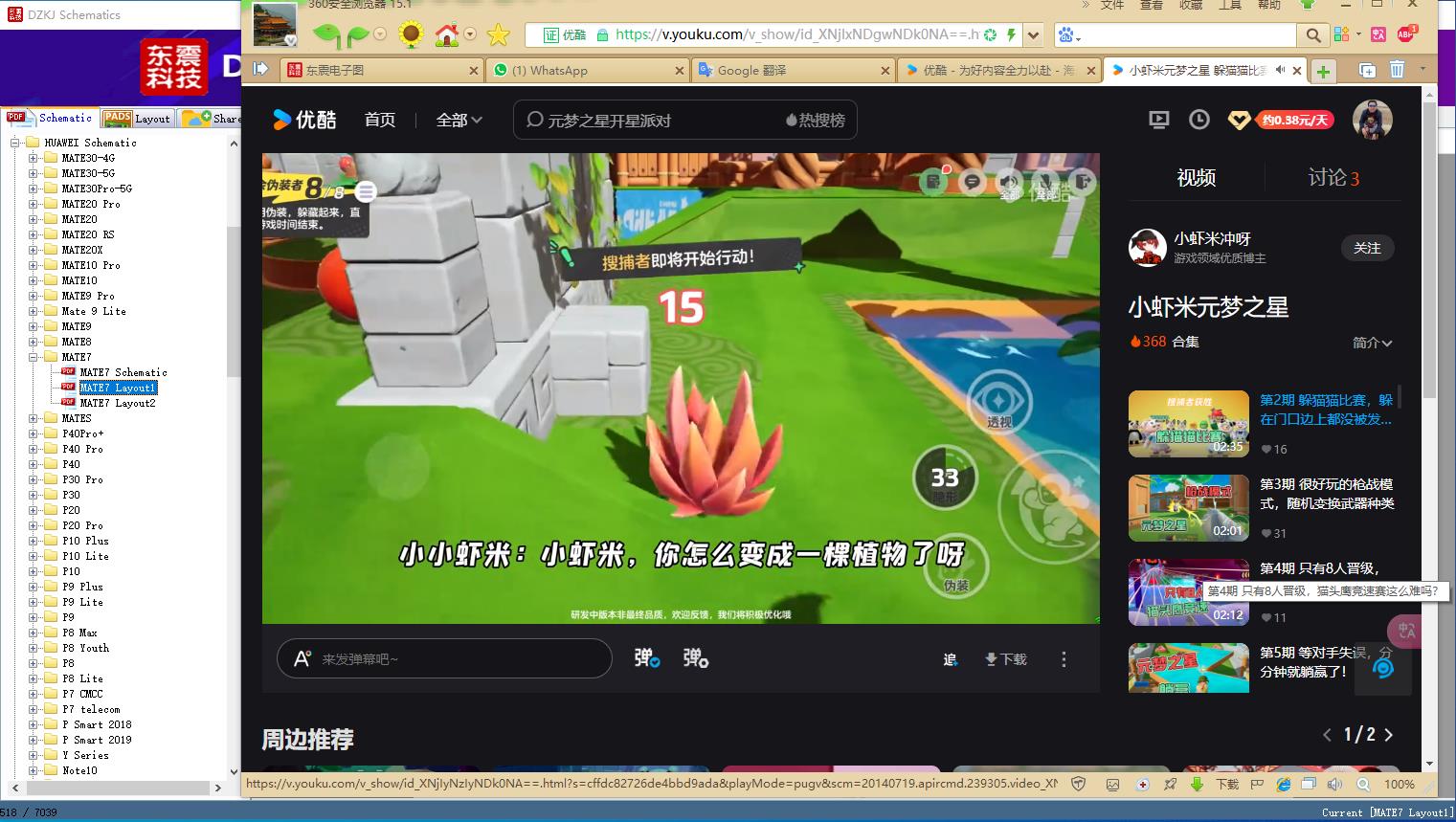The image size is (1456, 822).
Task: Close the 优酷 为好内容全力以赴 tab
Action: coord(1091,71)
